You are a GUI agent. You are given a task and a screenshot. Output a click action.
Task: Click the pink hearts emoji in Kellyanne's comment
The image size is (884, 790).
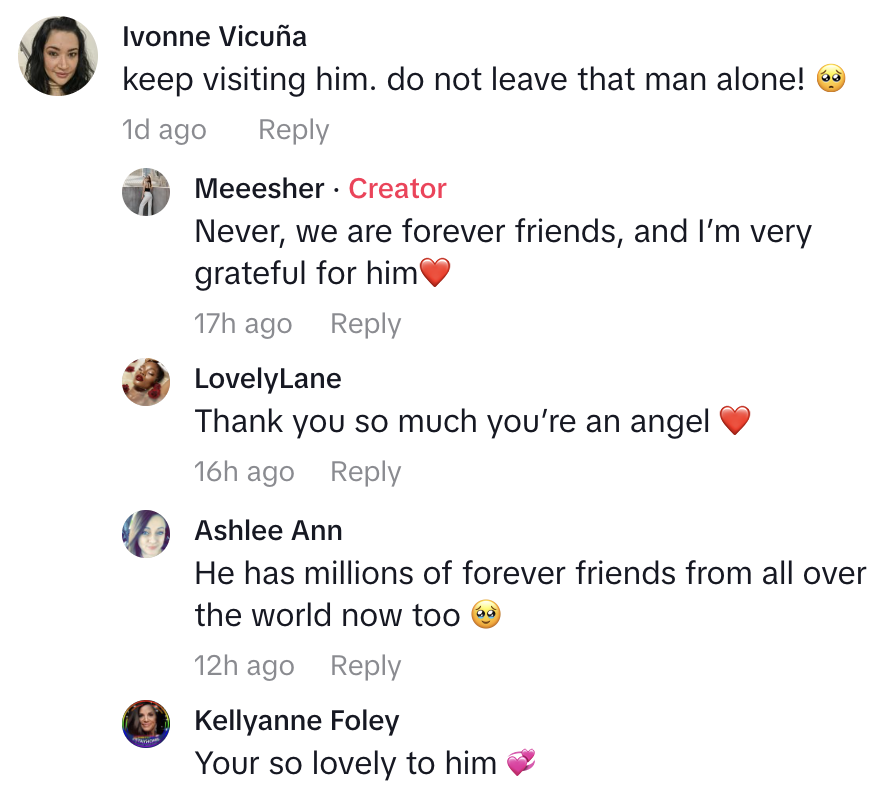[521, 764]
